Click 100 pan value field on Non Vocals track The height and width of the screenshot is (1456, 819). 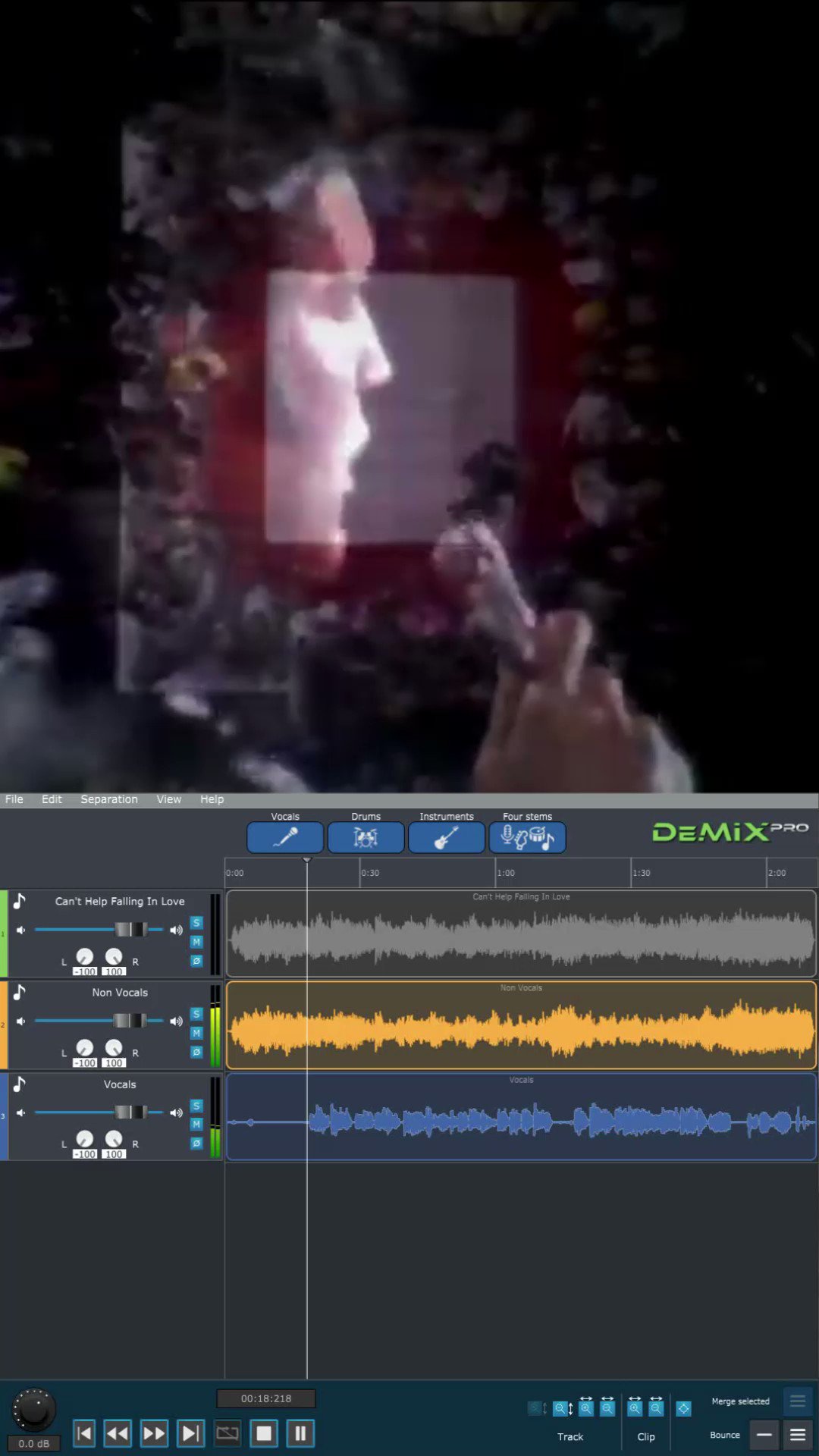coord(114,1063)
